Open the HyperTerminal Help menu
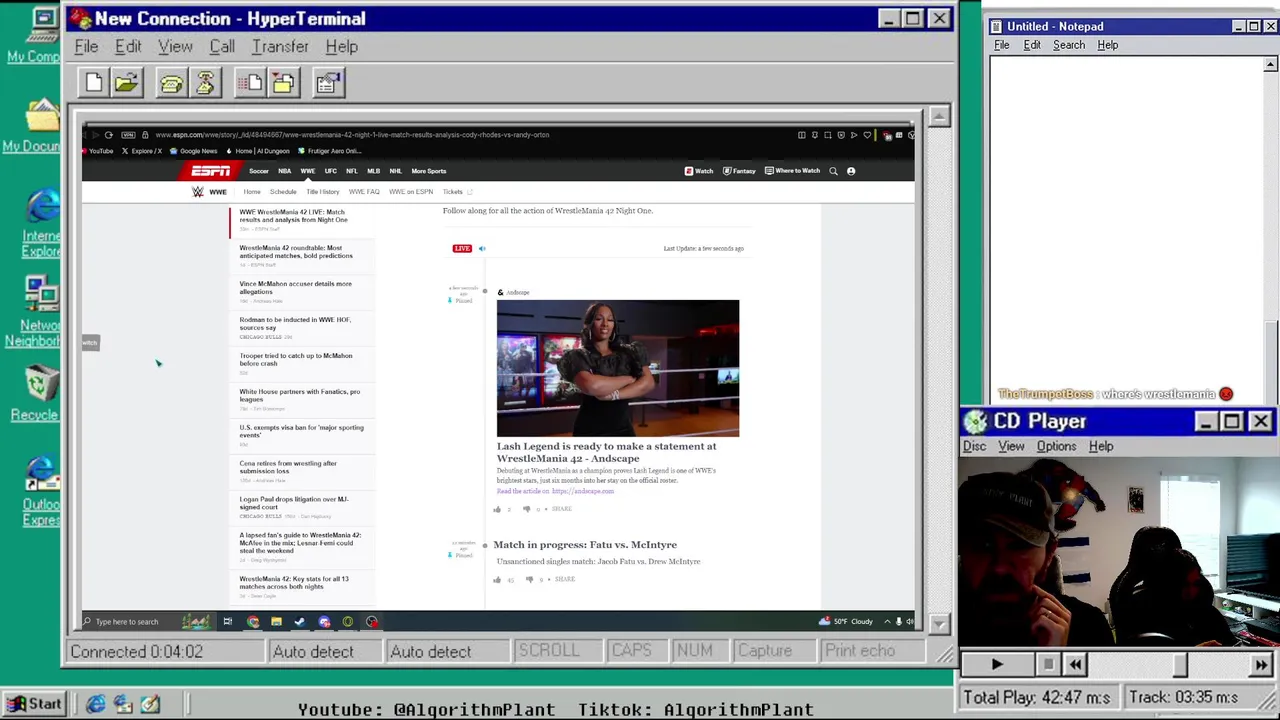Image resolution: width=1280 pixels, height=720 pixels. click(341, 47)
